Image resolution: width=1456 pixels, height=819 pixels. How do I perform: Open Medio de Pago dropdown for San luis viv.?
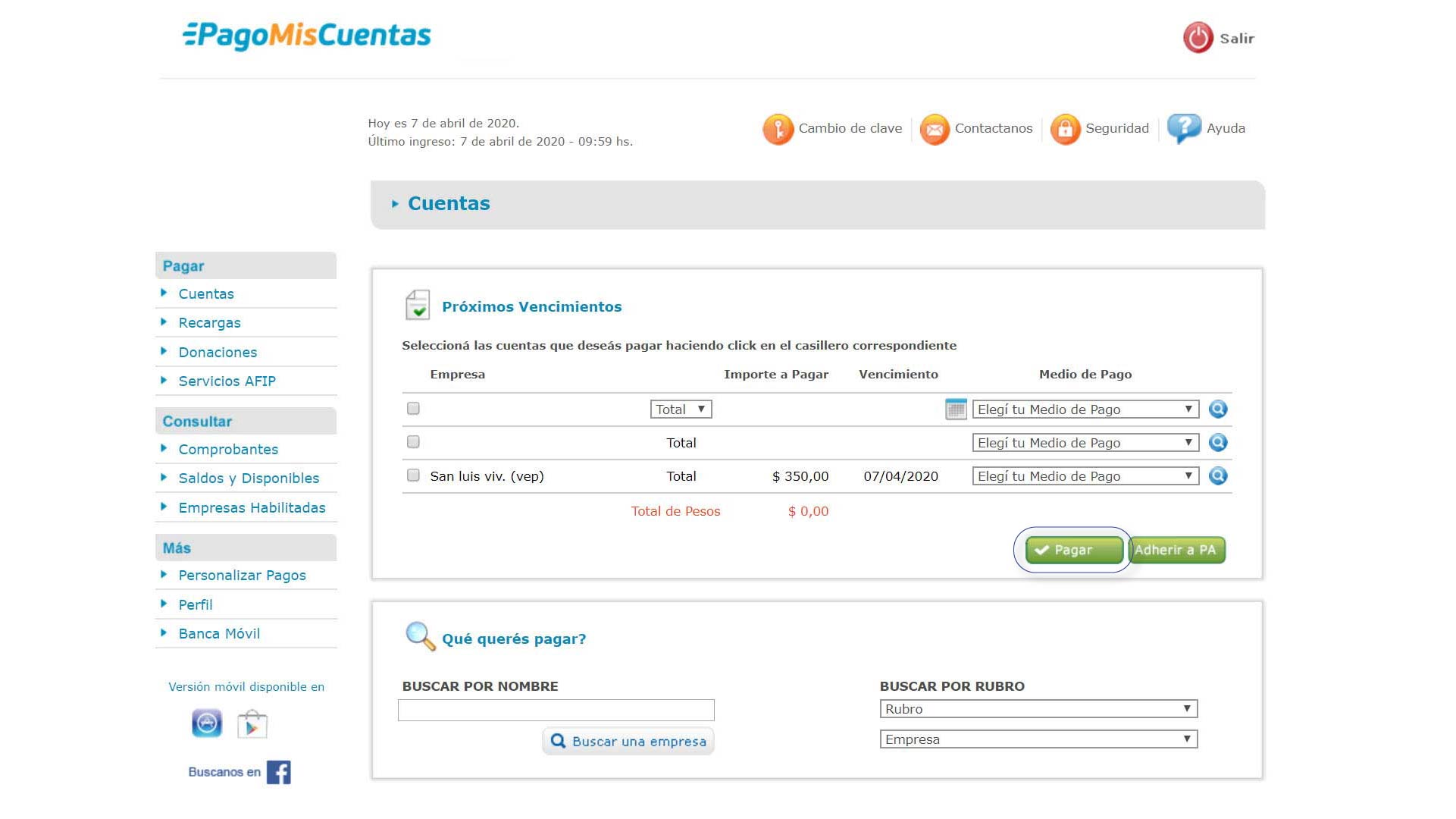(1085, 476)
